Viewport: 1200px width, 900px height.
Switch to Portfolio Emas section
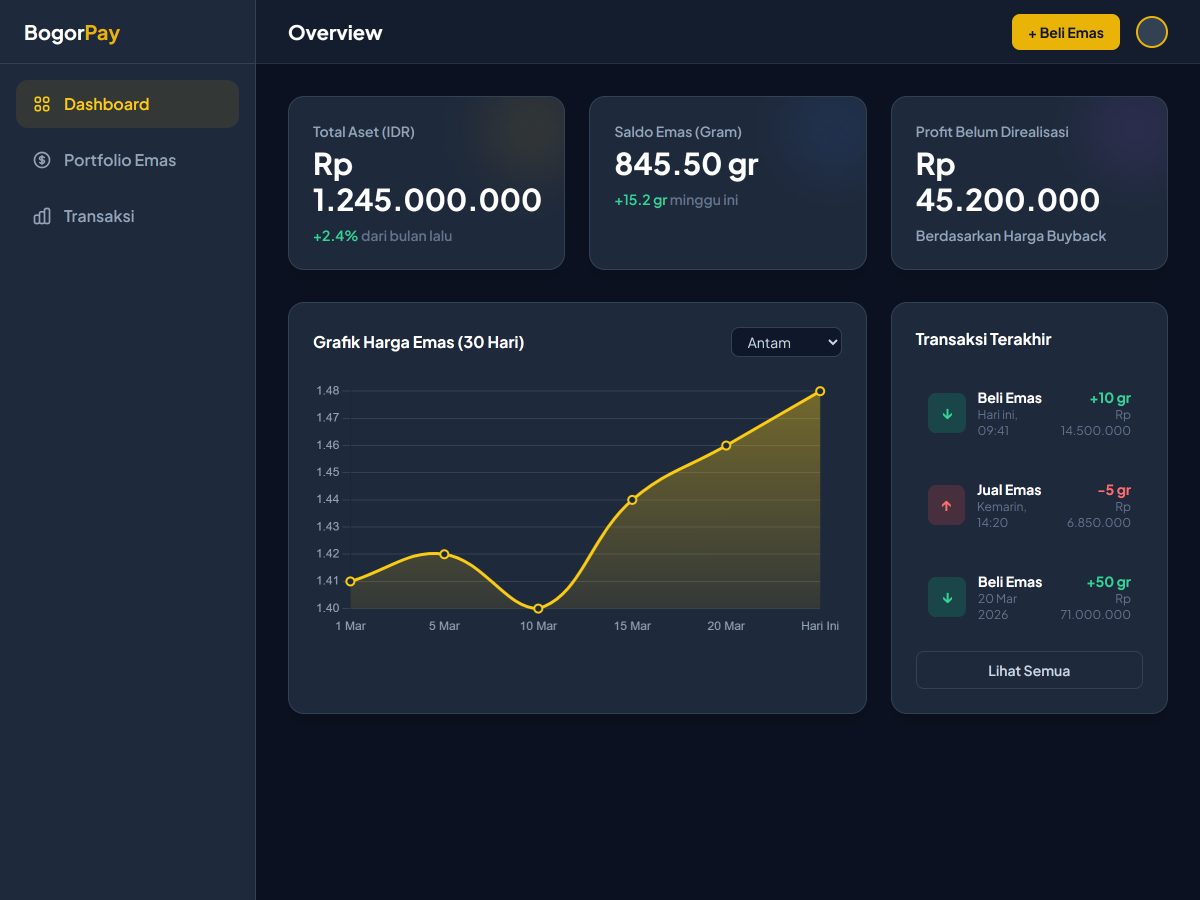pyautogui.click(x=119, y=160)
